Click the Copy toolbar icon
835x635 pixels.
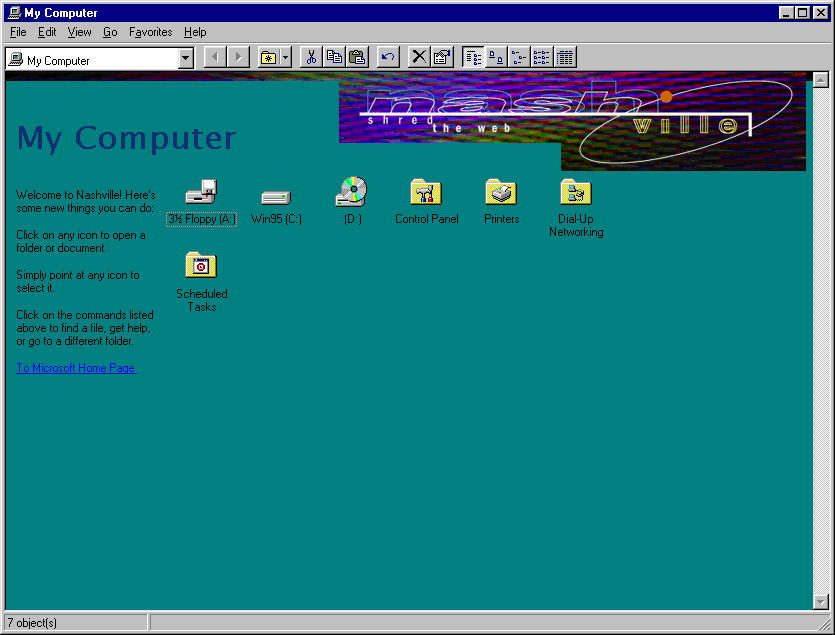334,57
